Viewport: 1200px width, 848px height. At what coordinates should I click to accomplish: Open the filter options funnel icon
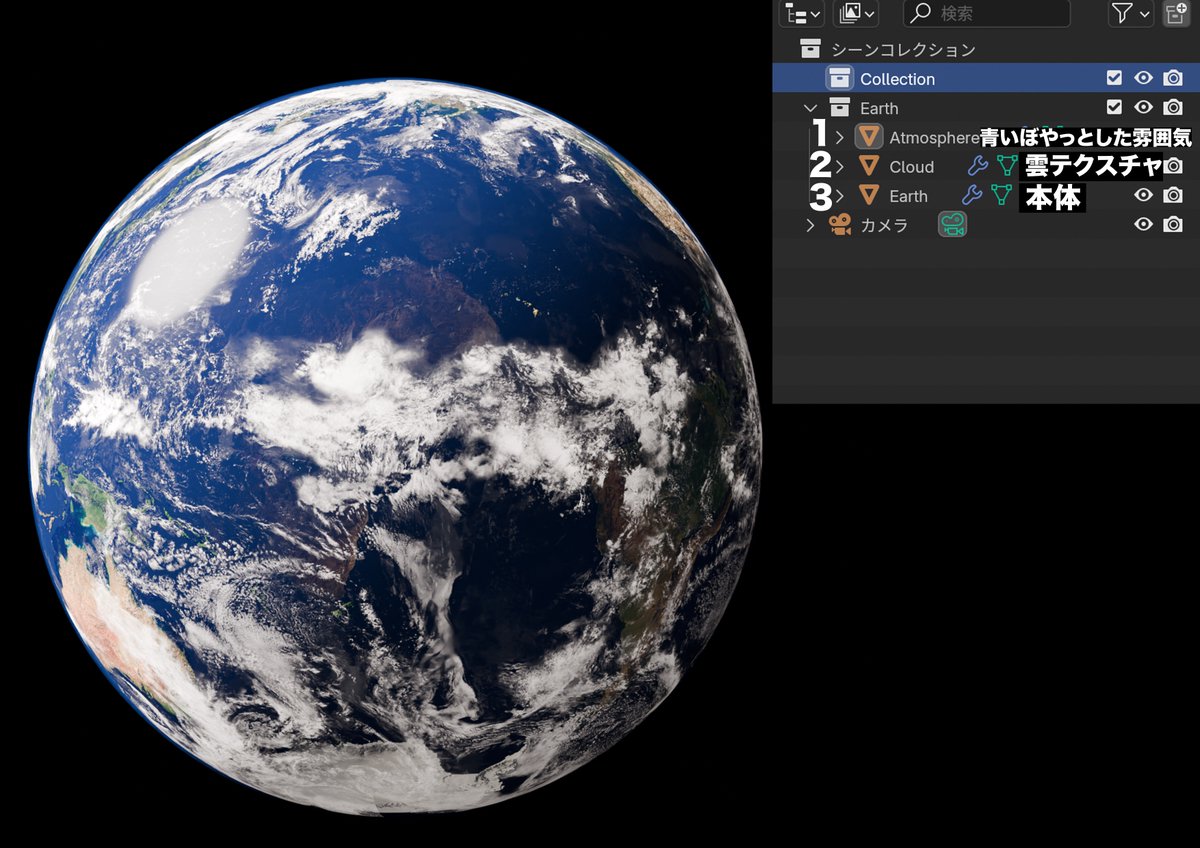tap(1124, 13)
